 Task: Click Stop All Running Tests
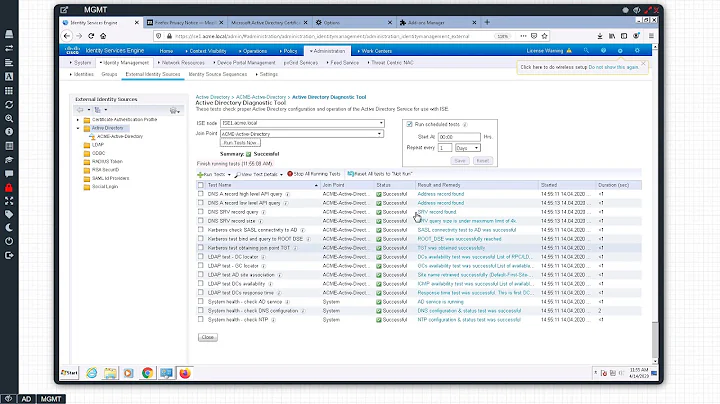tap(314, 174)
